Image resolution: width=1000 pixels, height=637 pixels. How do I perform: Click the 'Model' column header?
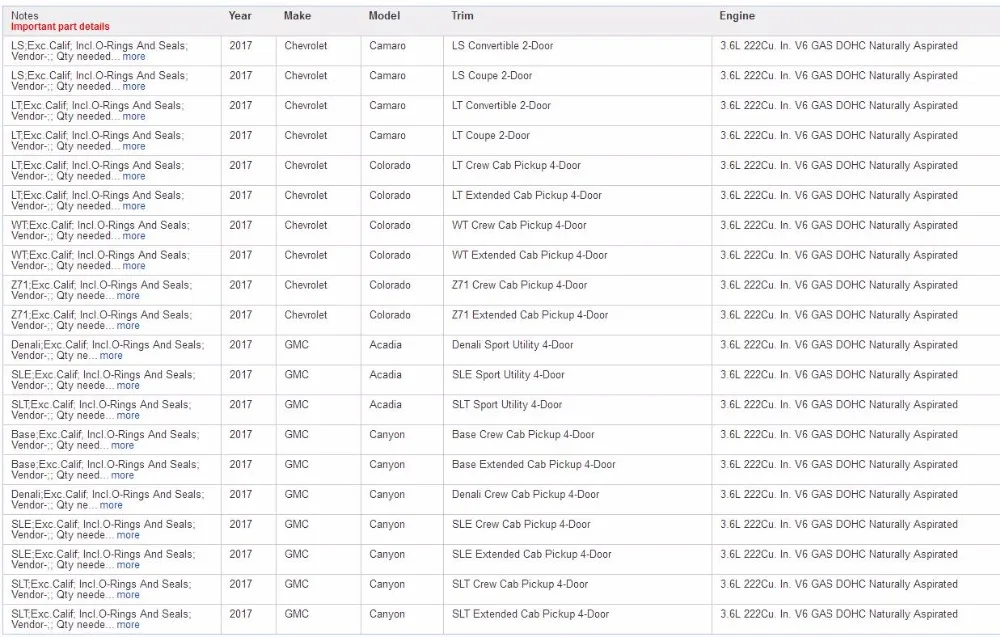[x=385, y=16]
